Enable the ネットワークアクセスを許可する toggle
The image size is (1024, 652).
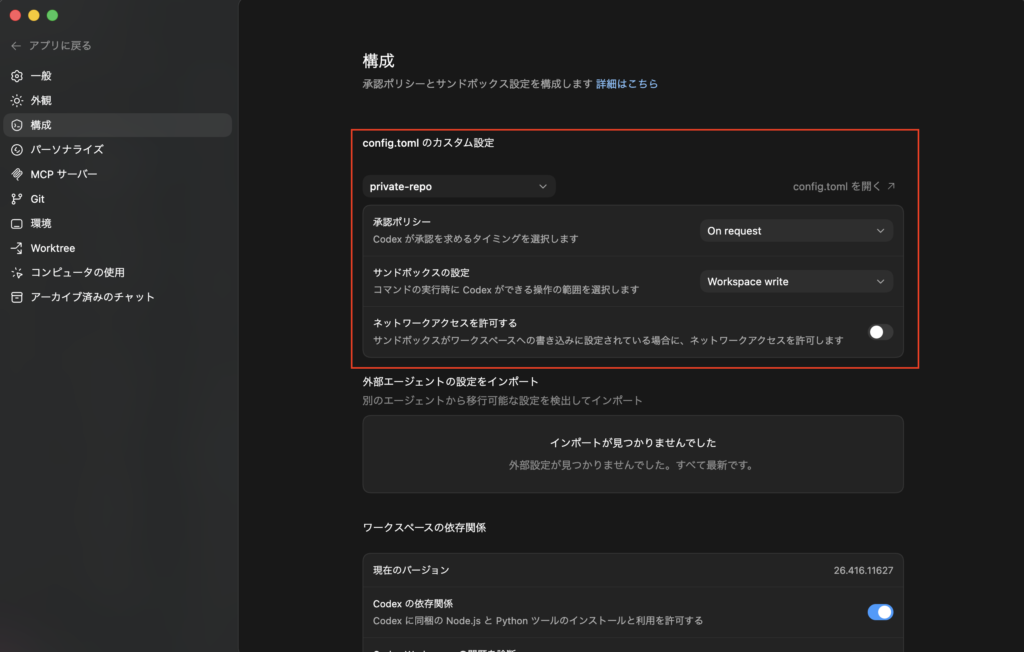(x=880, y=332)
